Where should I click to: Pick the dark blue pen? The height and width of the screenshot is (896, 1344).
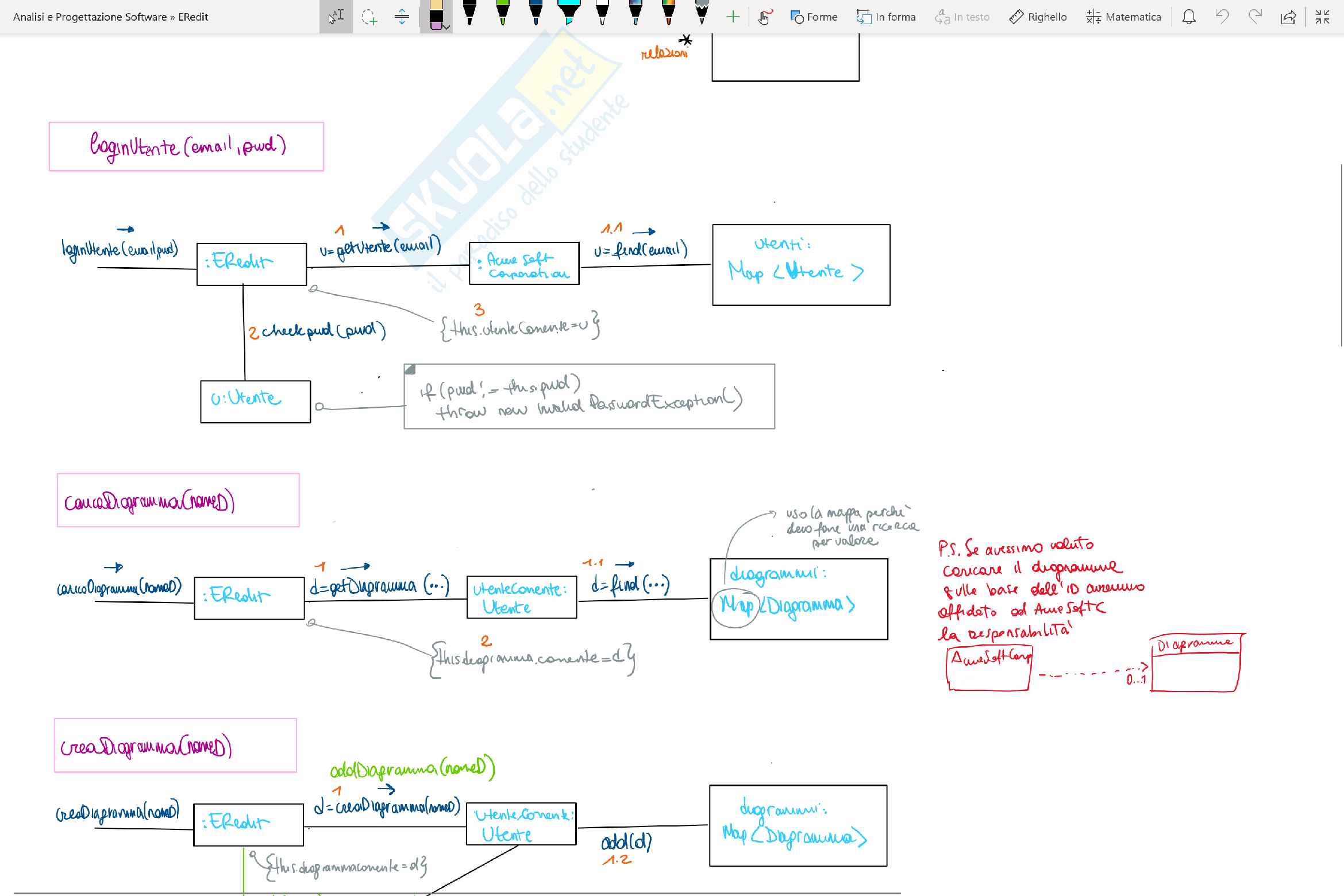click(x=536, y=14)
